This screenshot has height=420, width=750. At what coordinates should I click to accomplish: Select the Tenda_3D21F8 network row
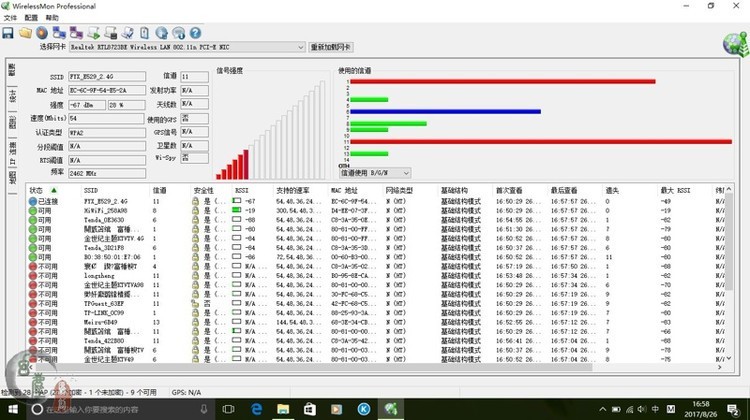point(376,248)
